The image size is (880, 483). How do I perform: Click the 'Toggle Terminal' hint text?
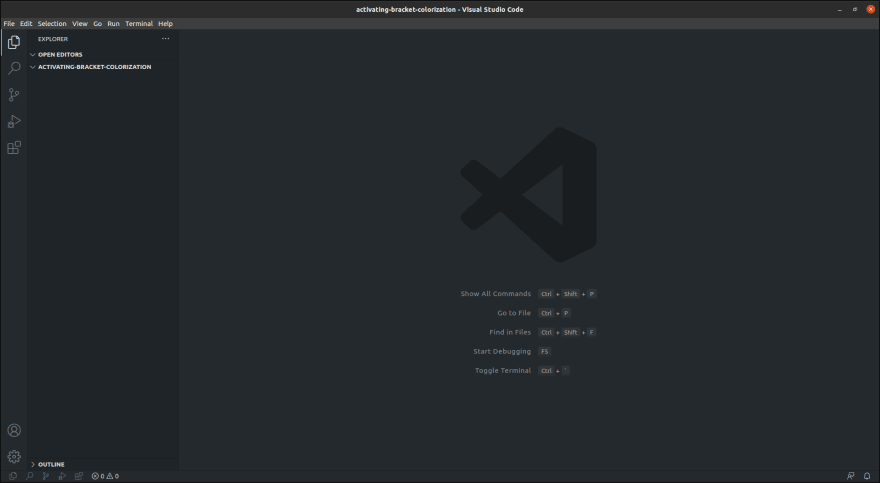[502, 370]
